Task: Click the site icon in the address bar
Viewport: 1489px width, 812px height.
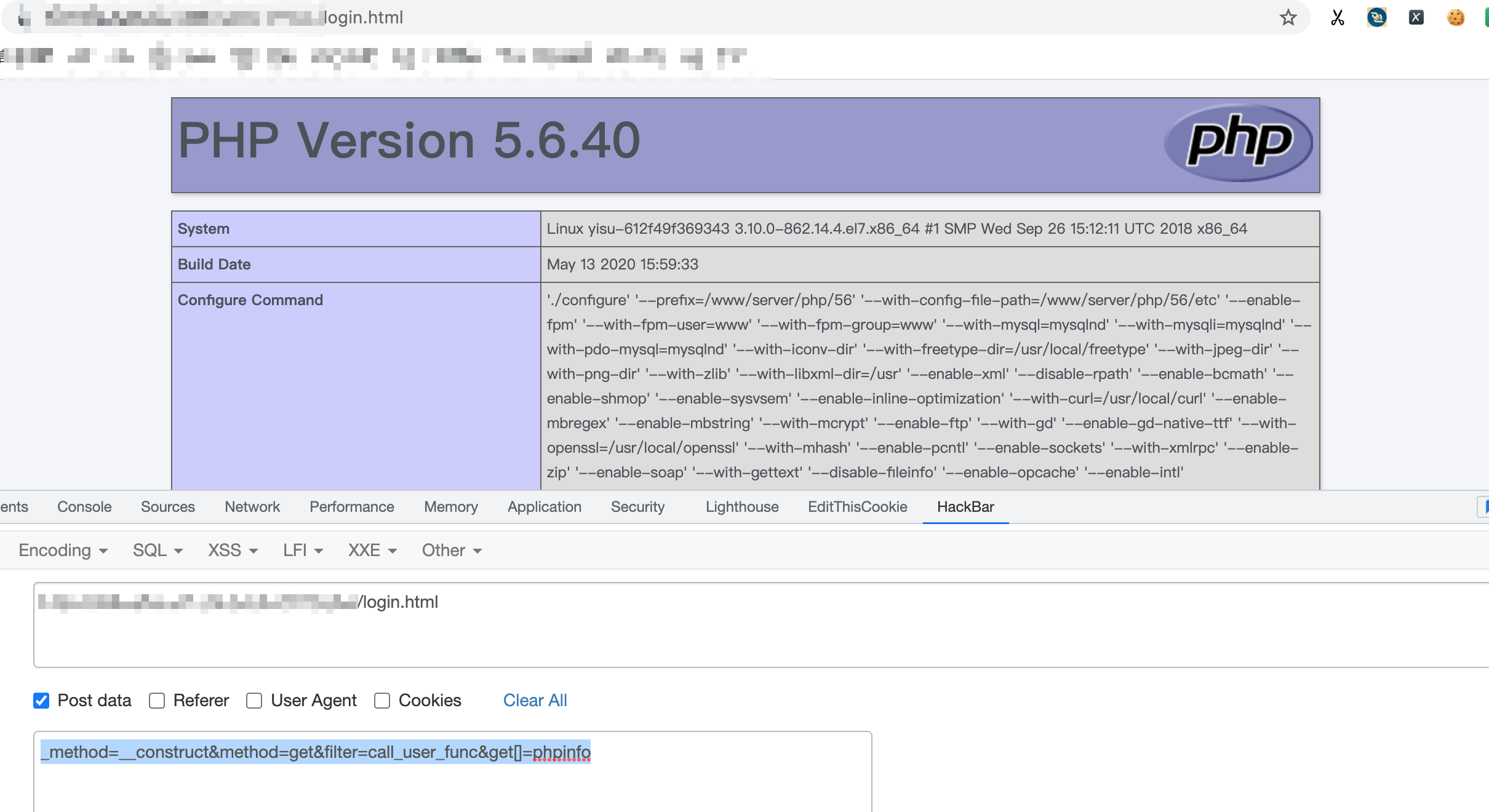Action: pyautogui.click(x=23, y=17)
